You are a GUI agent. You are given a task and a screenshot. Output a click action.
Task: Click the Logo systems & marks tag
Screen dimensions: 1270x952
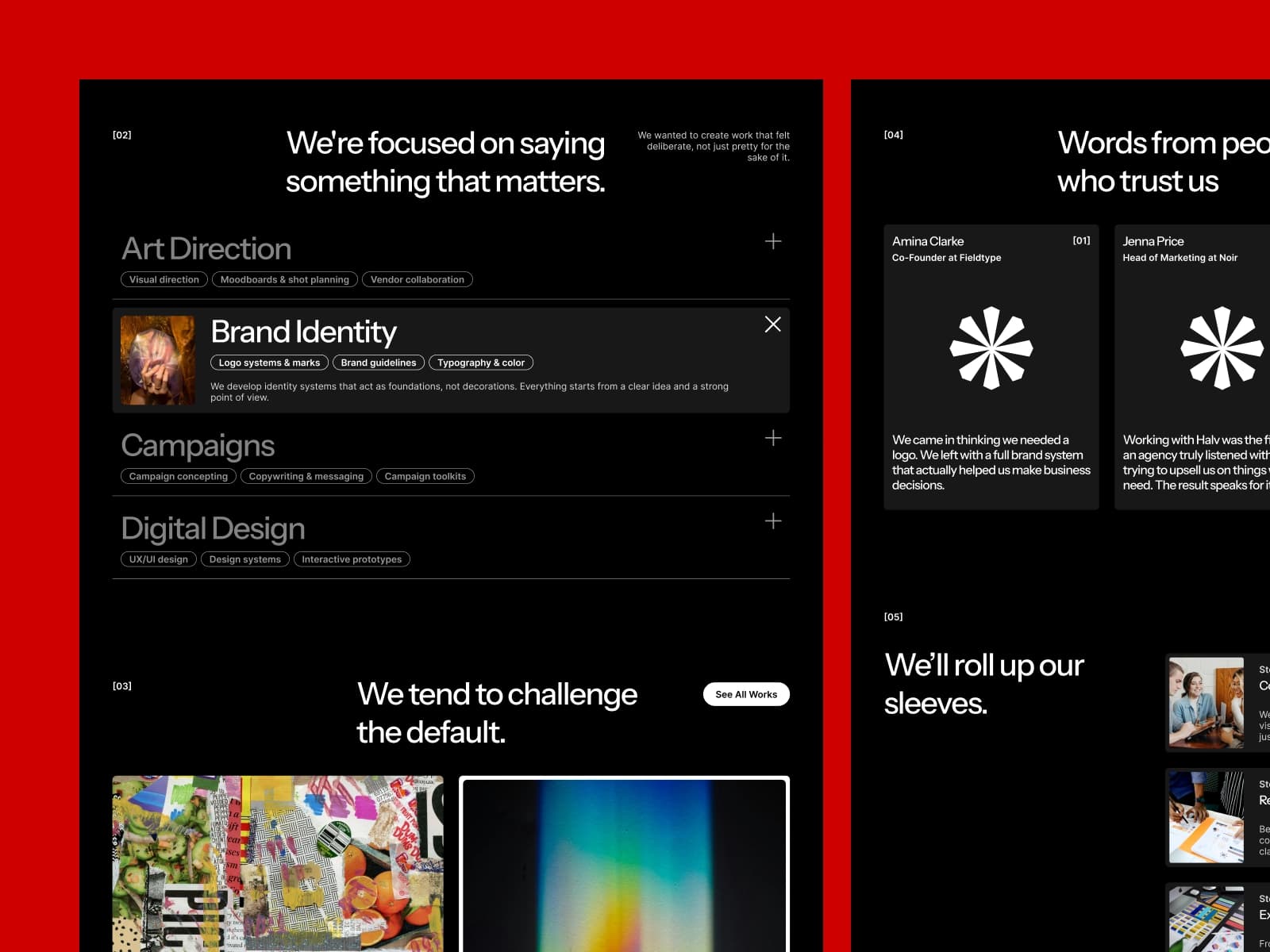coord(269,363)
